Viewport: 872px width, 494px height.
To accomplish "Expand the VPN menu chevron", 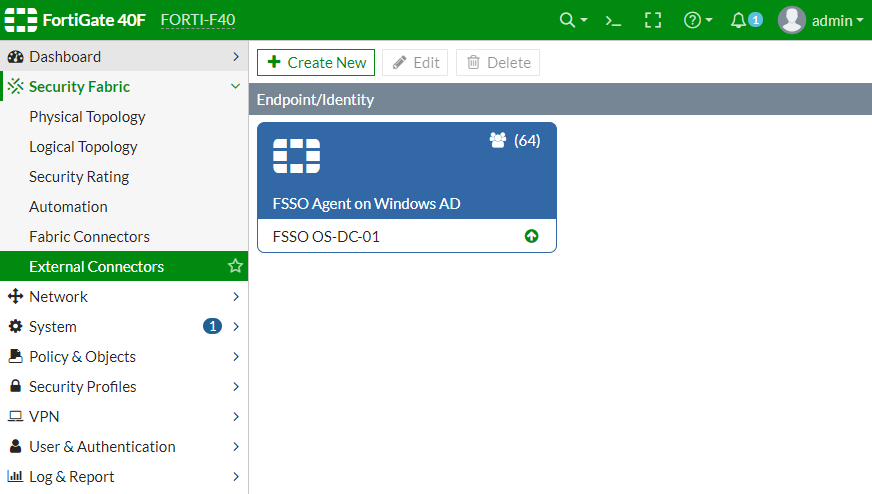I will [236, 417].
